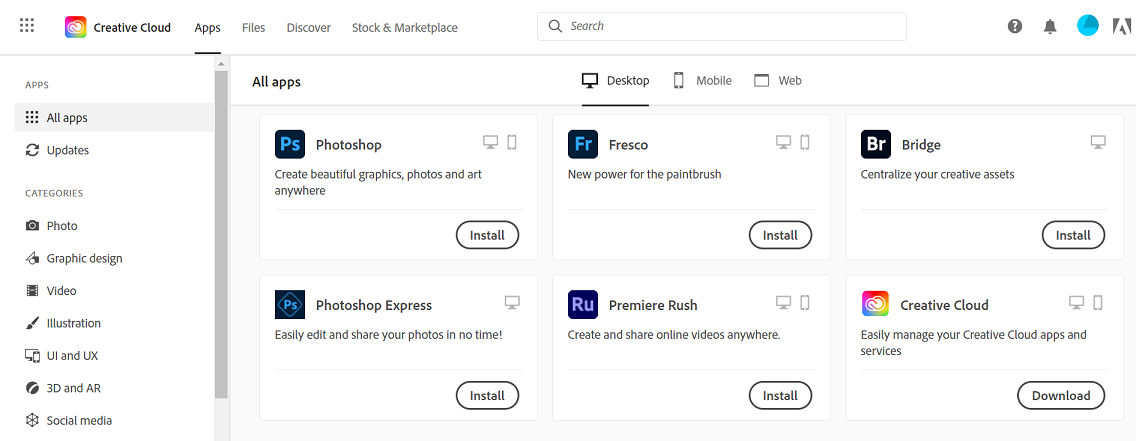Screen dimensions: 1136x441
Task: Open the blue account profile avatar
Action: 1087,26
